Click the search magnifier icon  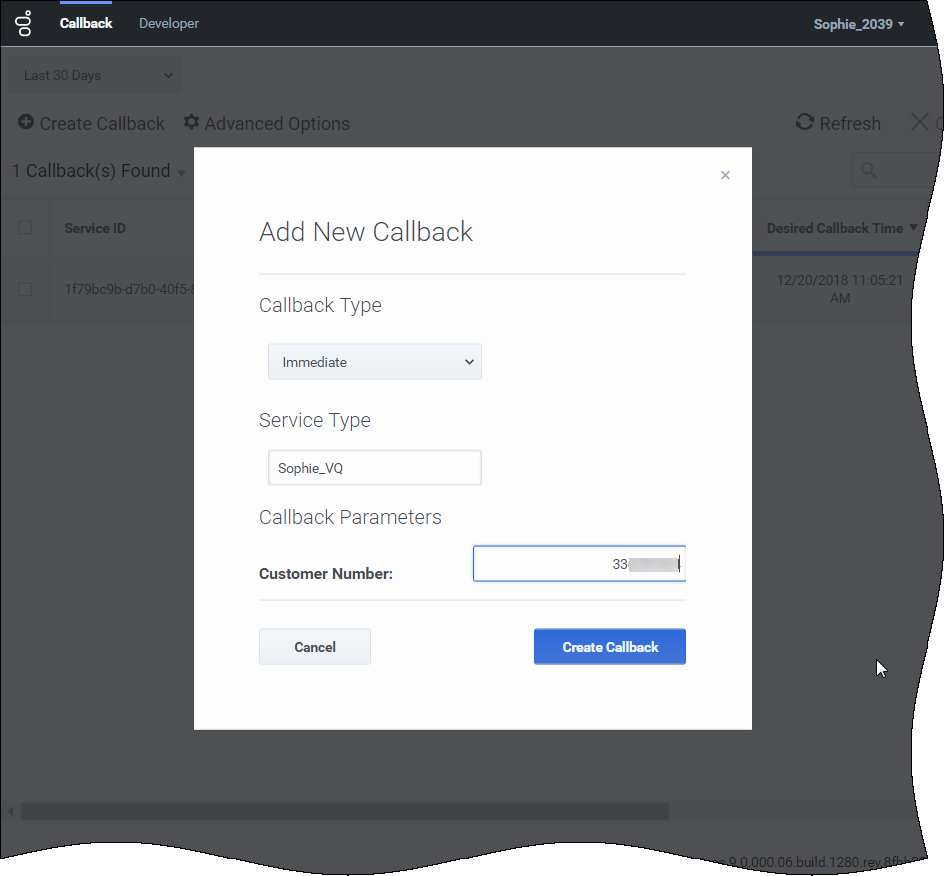click(869, 171)
